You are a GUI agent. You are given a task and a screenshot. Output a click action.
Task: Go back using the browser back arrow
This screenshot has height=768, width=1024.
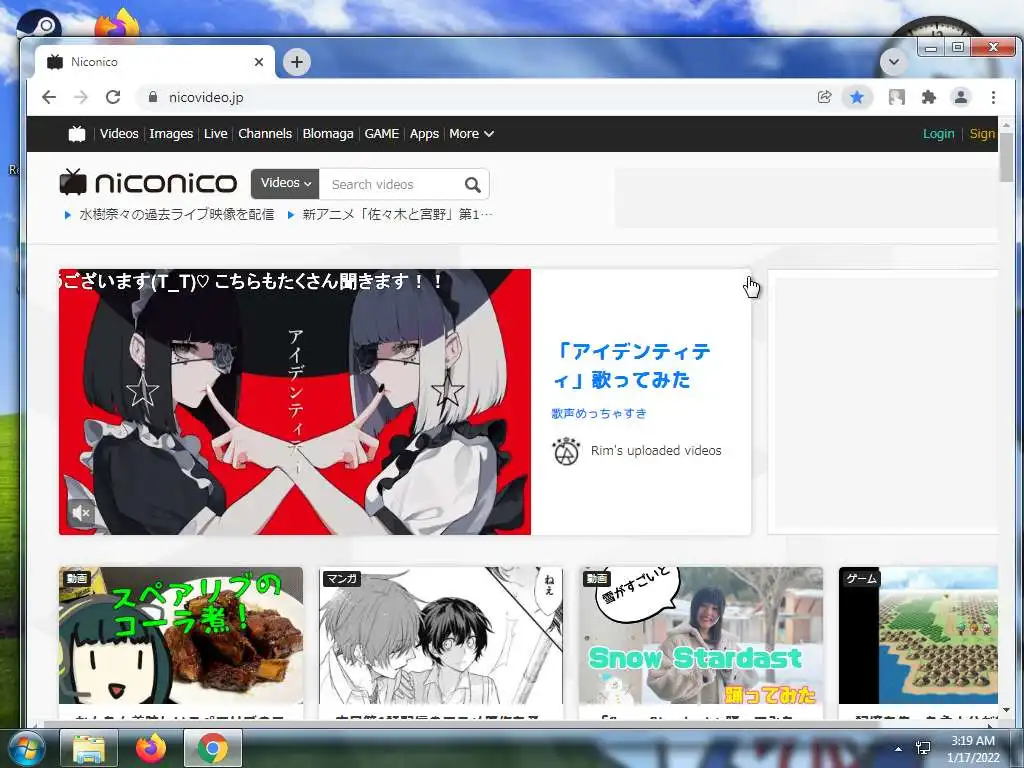[x=49, y=97]
